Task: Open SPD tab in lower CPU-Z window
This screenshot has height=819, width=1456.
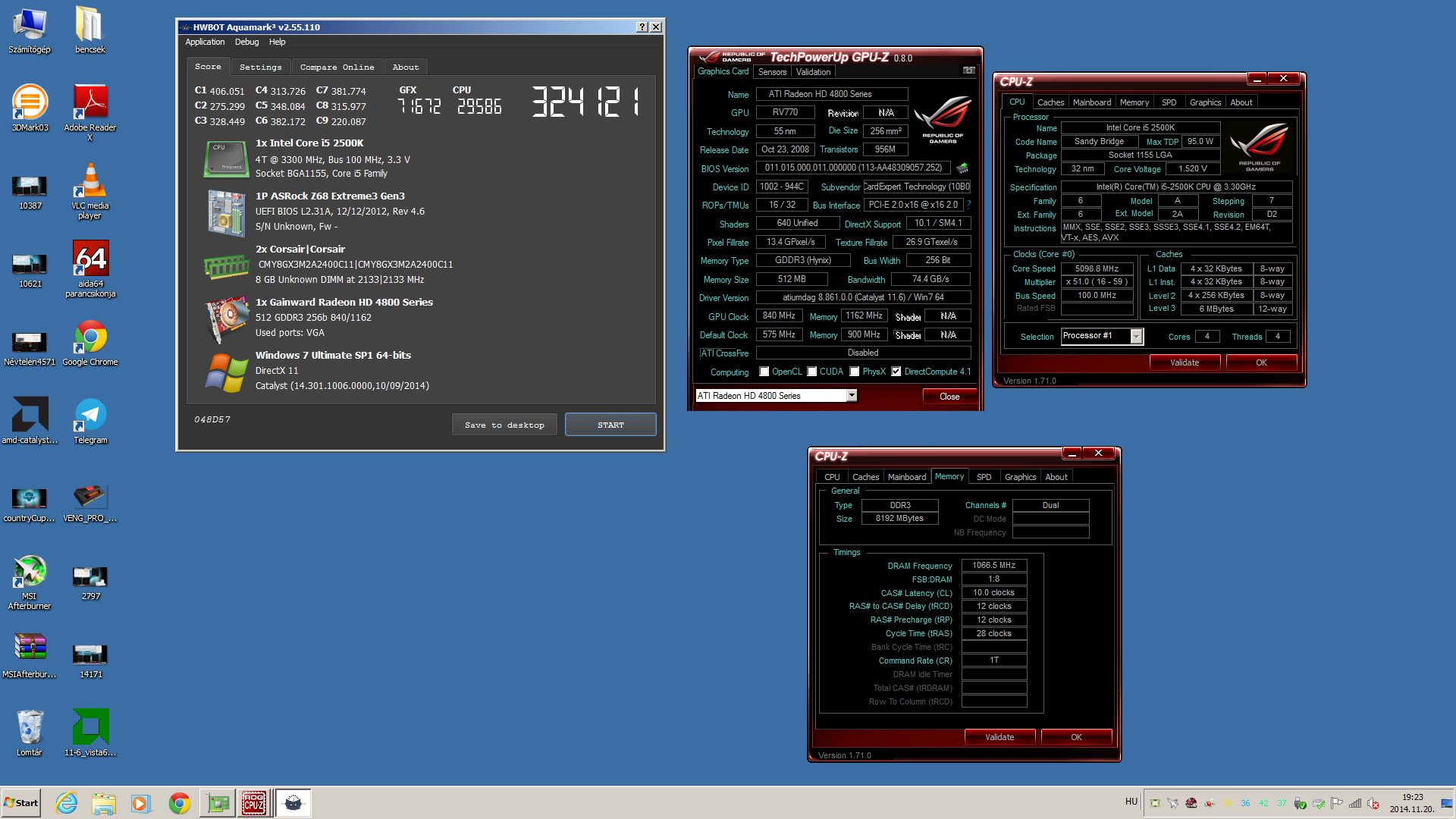Action: pos(984,477)
